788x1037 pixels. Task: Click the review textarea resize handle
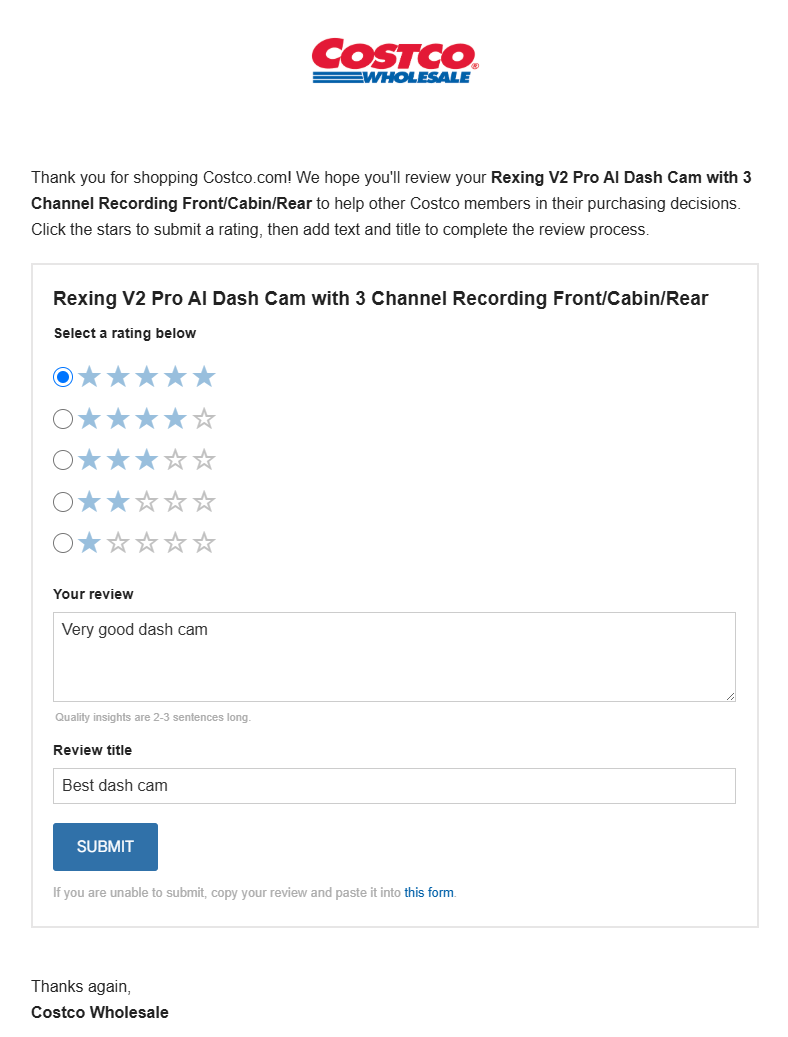(731, 696)
